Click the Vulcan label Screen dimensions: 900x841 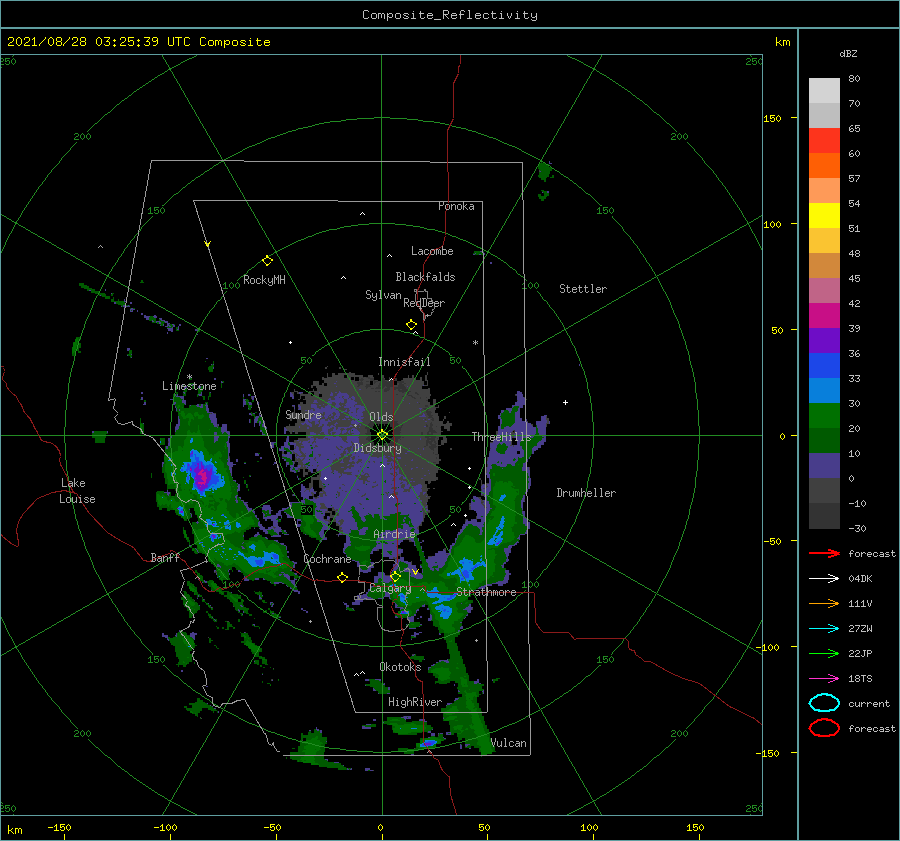pos(508,743)
